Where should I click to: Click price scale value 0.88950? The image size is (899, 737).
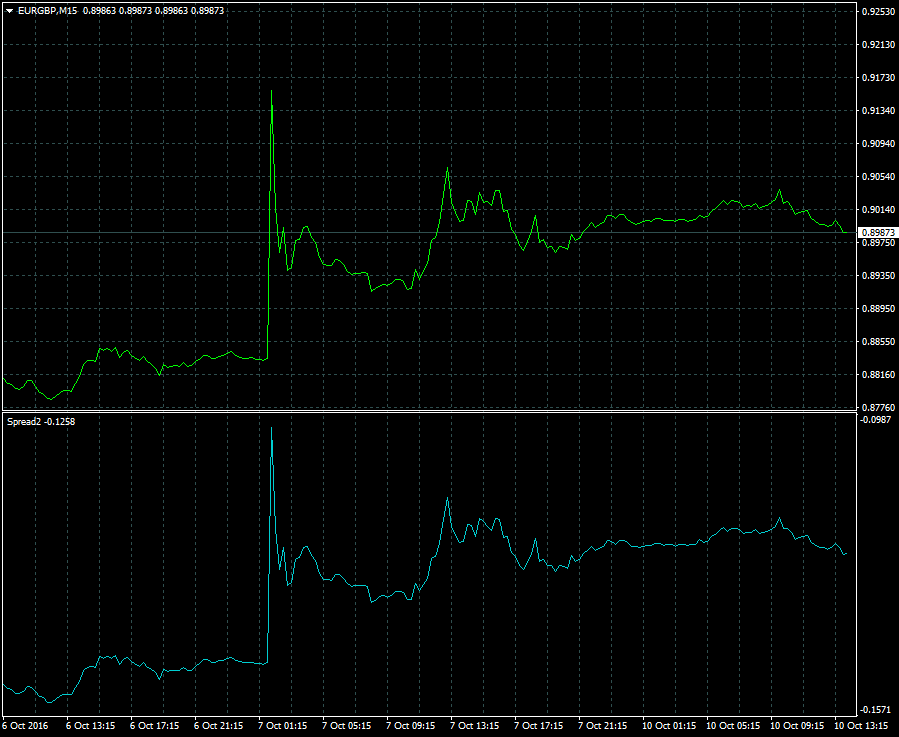pos(878,309)
